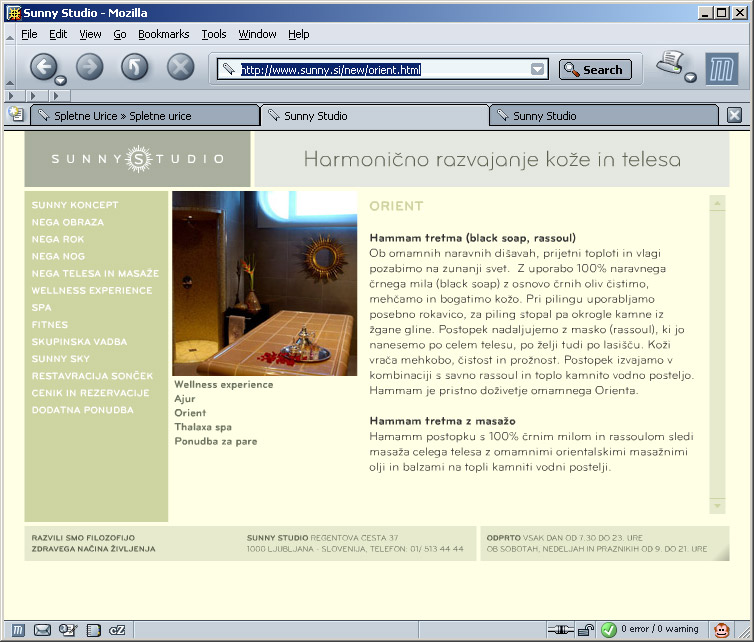754x642 pixels.
Task: Click the content scrollbar down arrow
Action: (717, 506)
